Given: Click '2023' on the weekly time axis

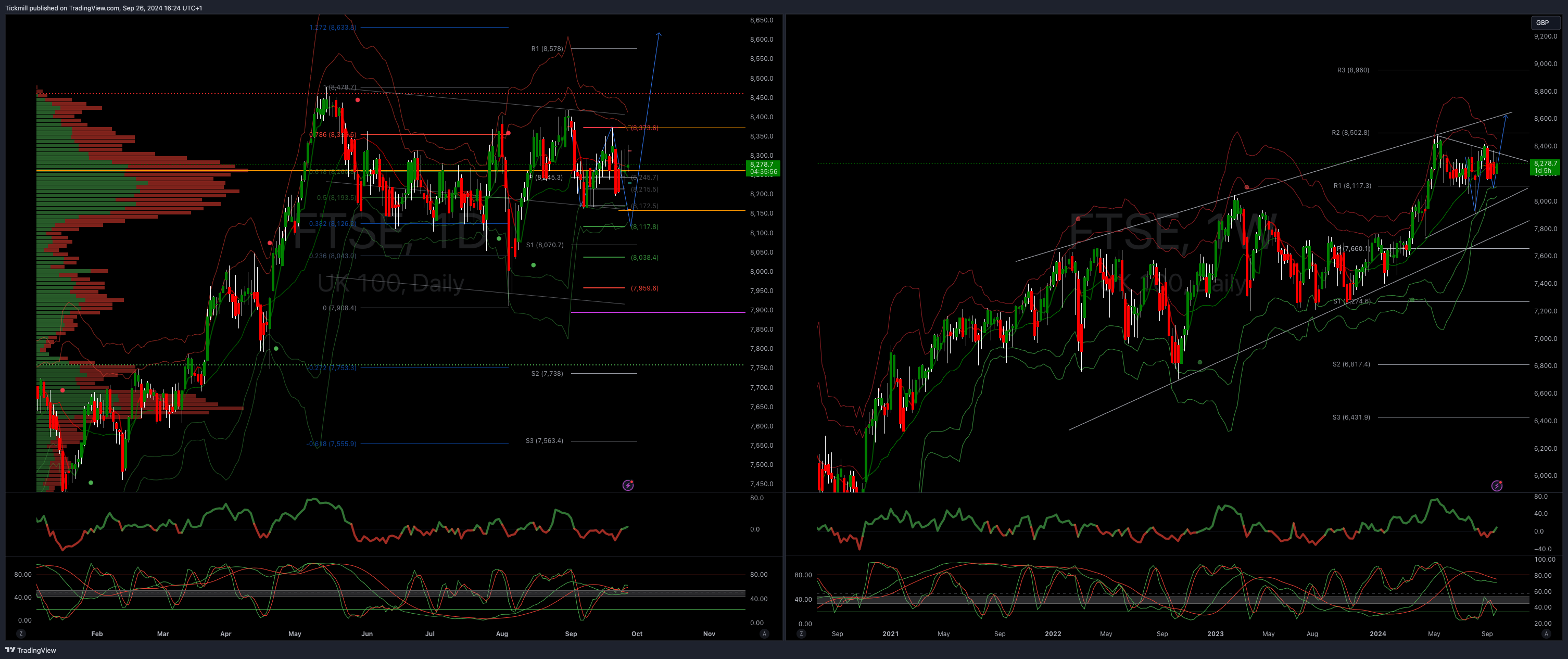Looking at the screenshot, I should (x=1216, y=633).
